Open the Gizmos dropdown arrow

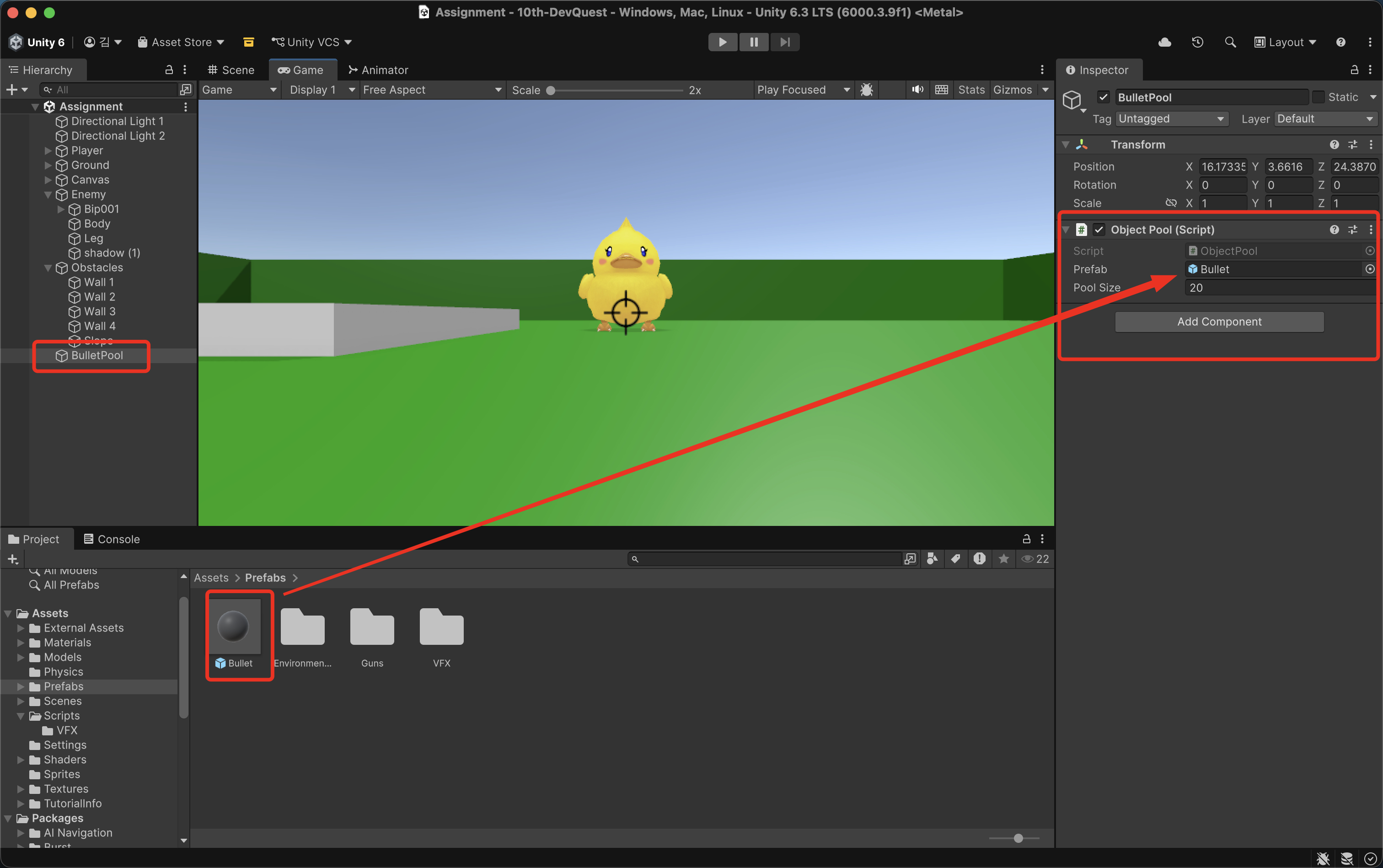(x=1045, y=90)
